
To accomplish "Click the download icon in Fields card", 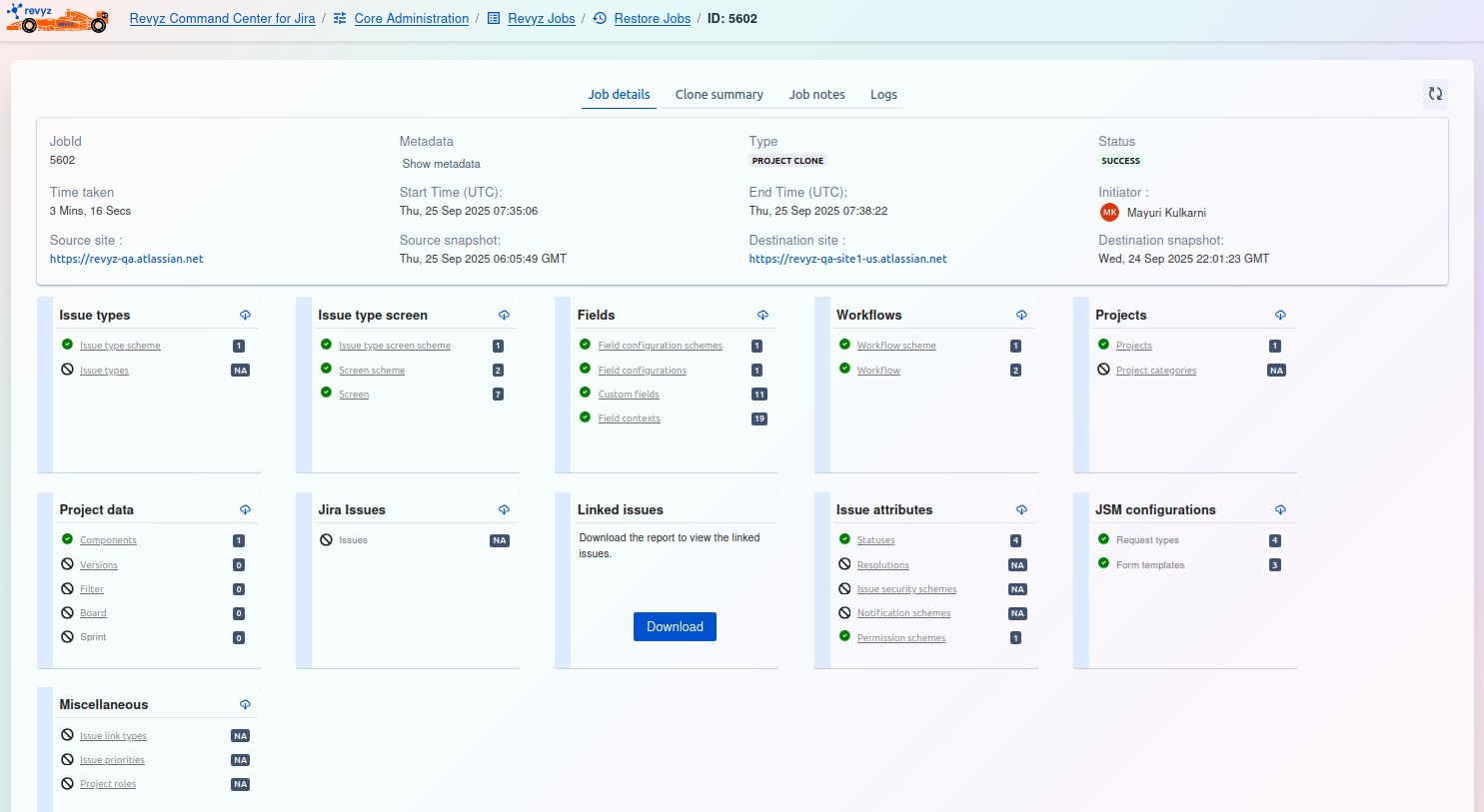I will 762,315.
